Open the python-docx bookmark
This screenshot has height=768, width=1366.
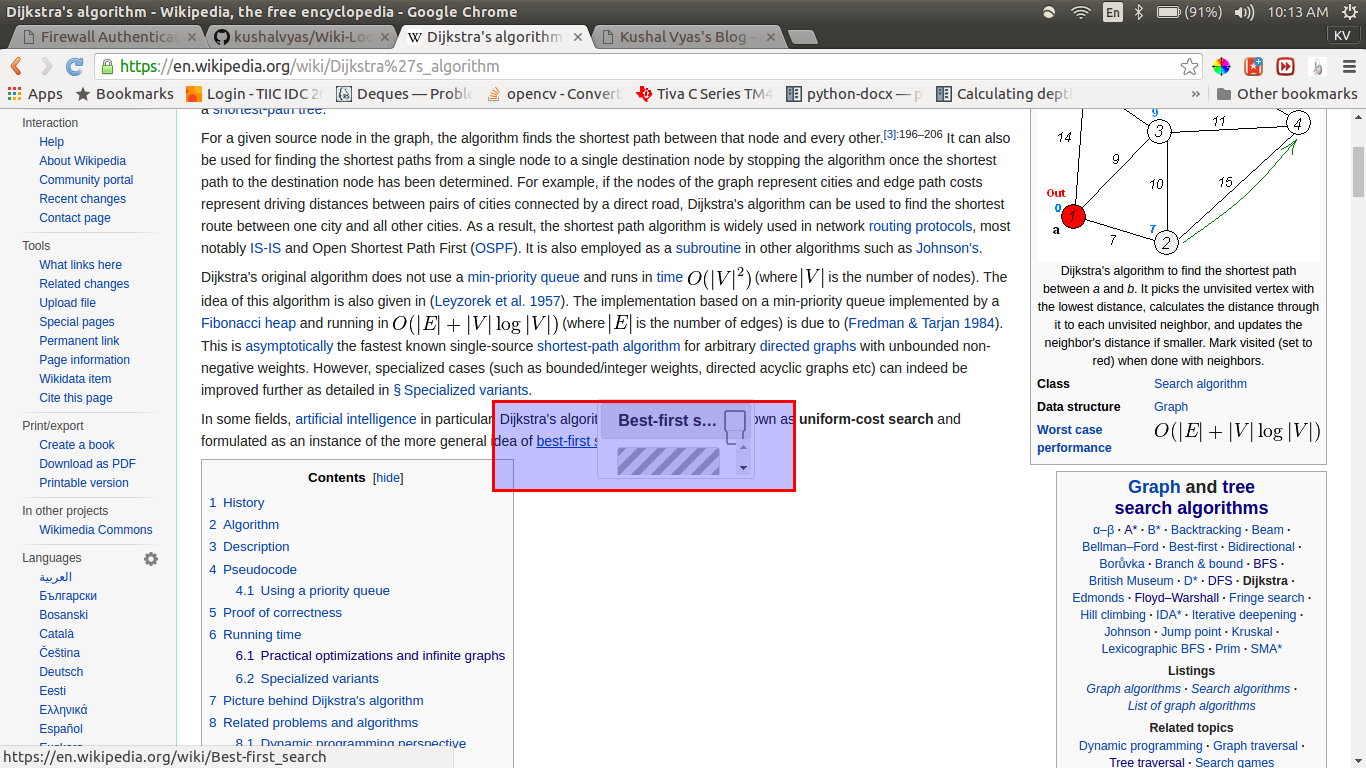(x=854, y=94)
